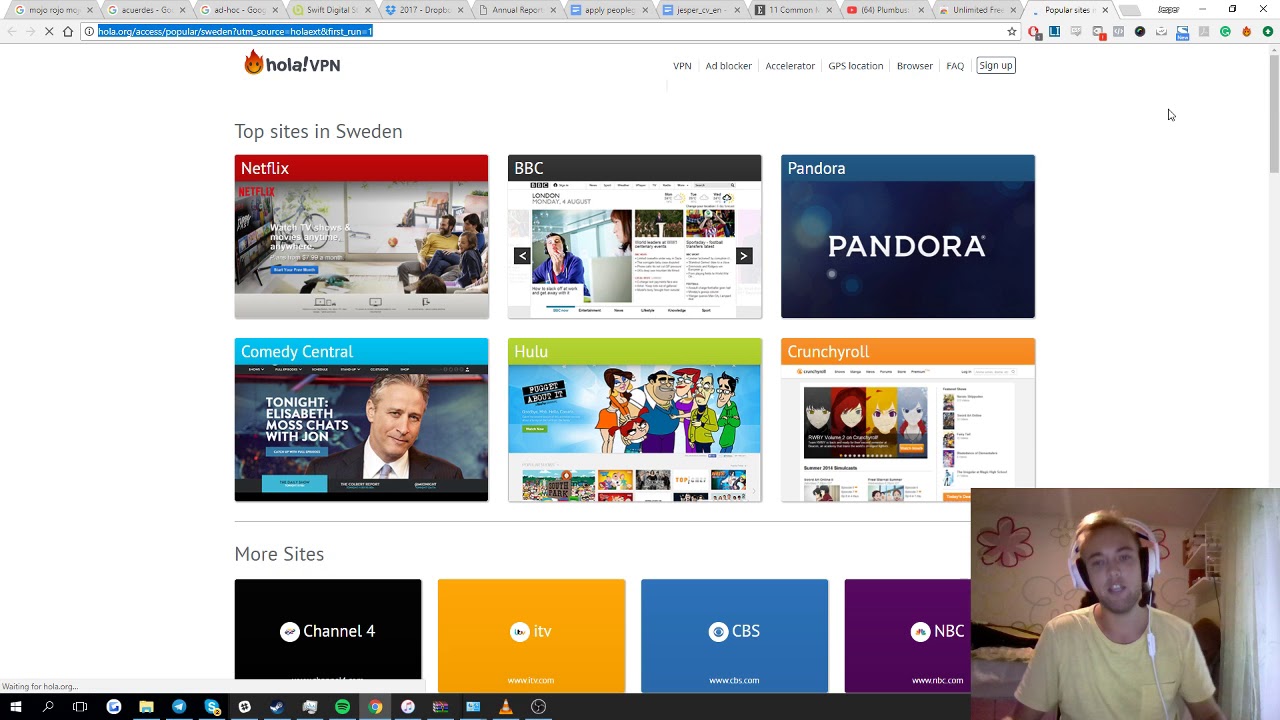Go to the browser home page icon

[x=68, y=31]
